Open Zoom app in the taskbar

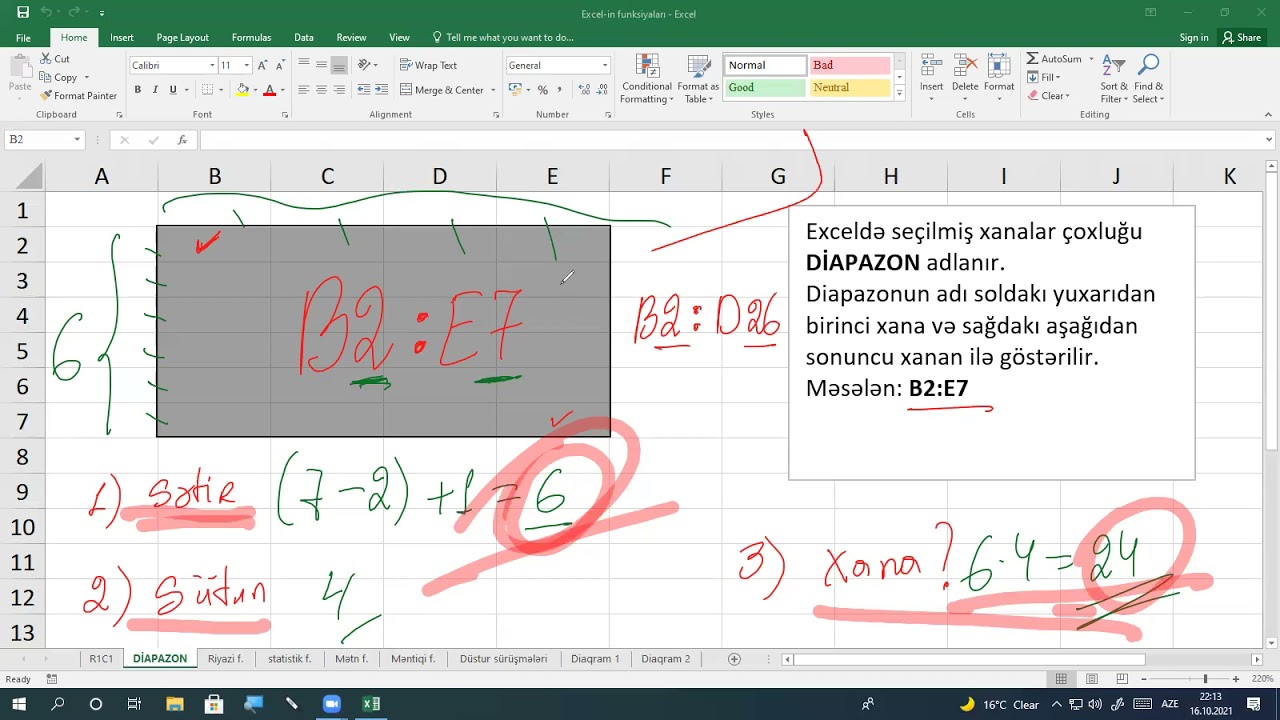[331, 704]
